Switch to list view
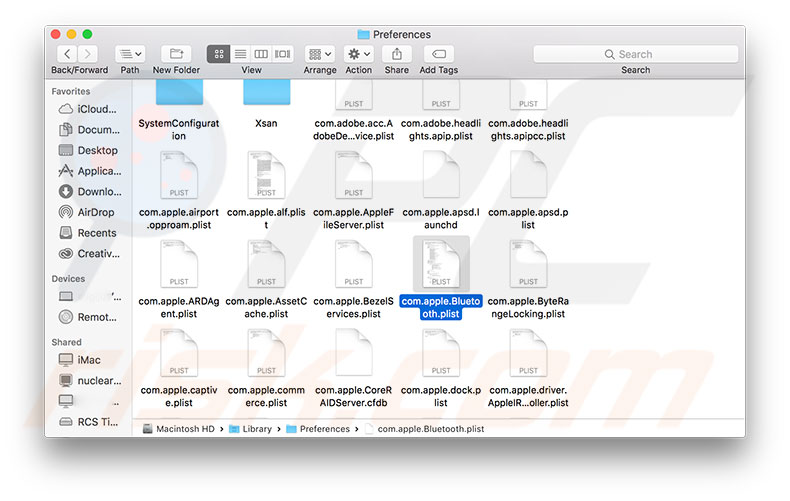Viewport: 790px width, 501px height. point(240,54)
